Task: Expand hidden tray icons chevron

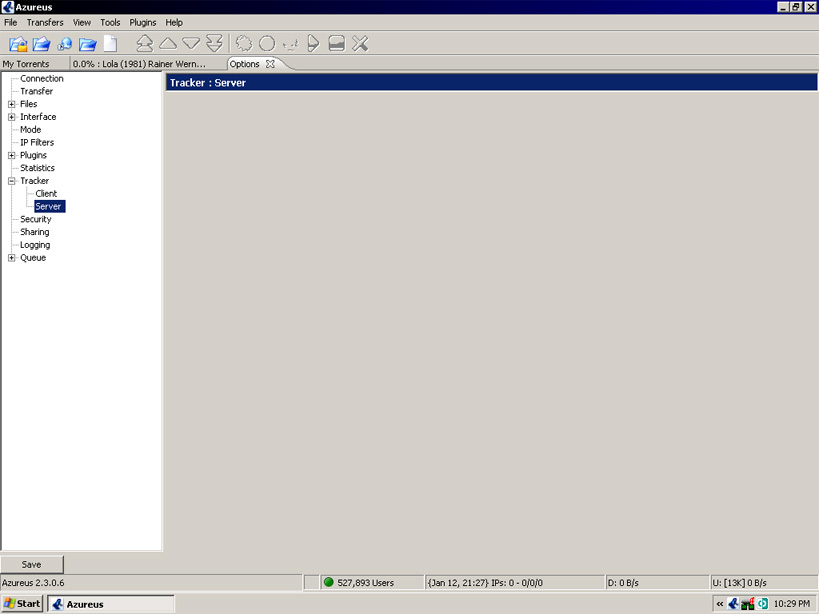Action: click(720, 604)
